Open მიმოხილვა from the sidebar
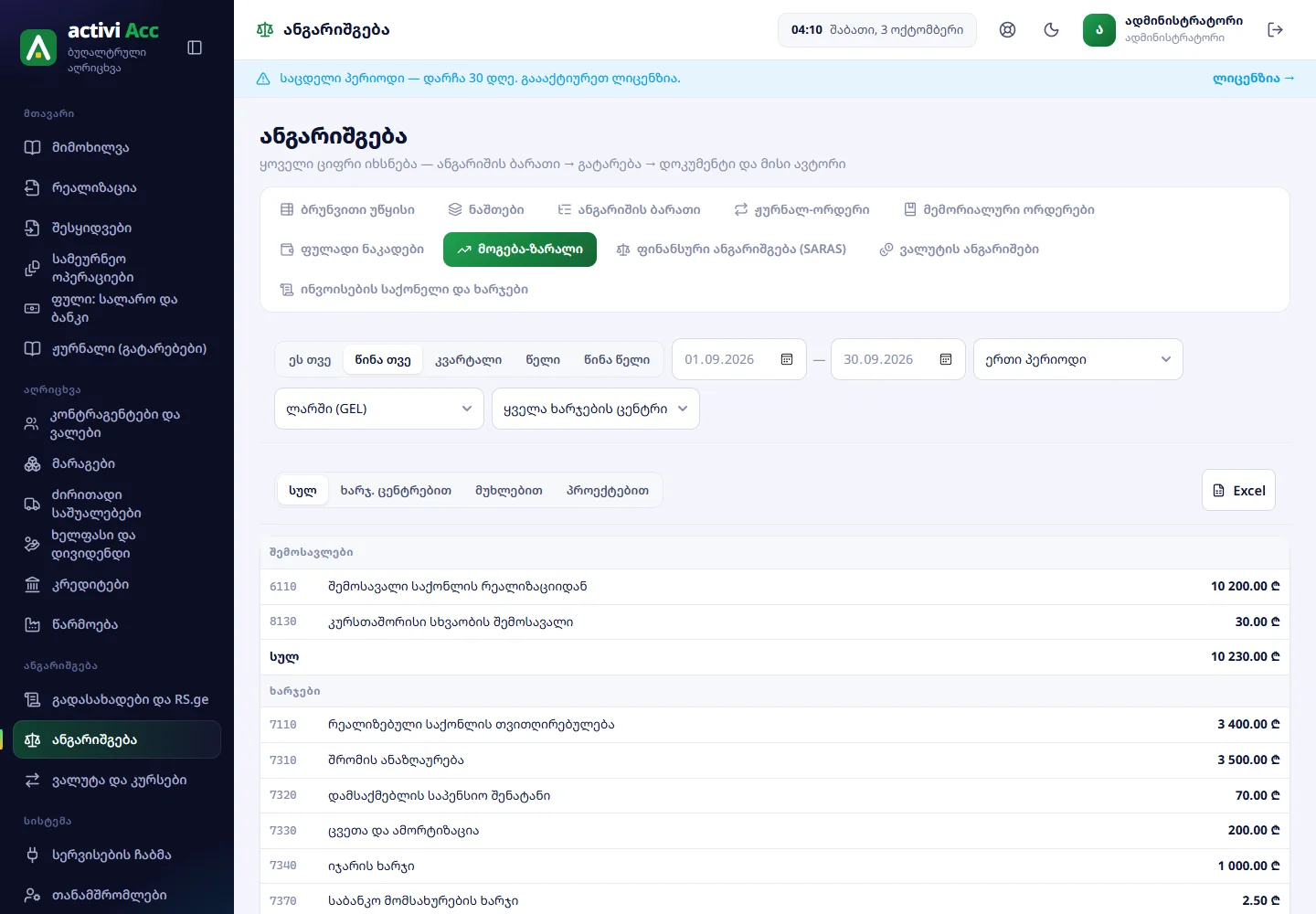This screenshot has height=914, width=1316. coord(117,147)
